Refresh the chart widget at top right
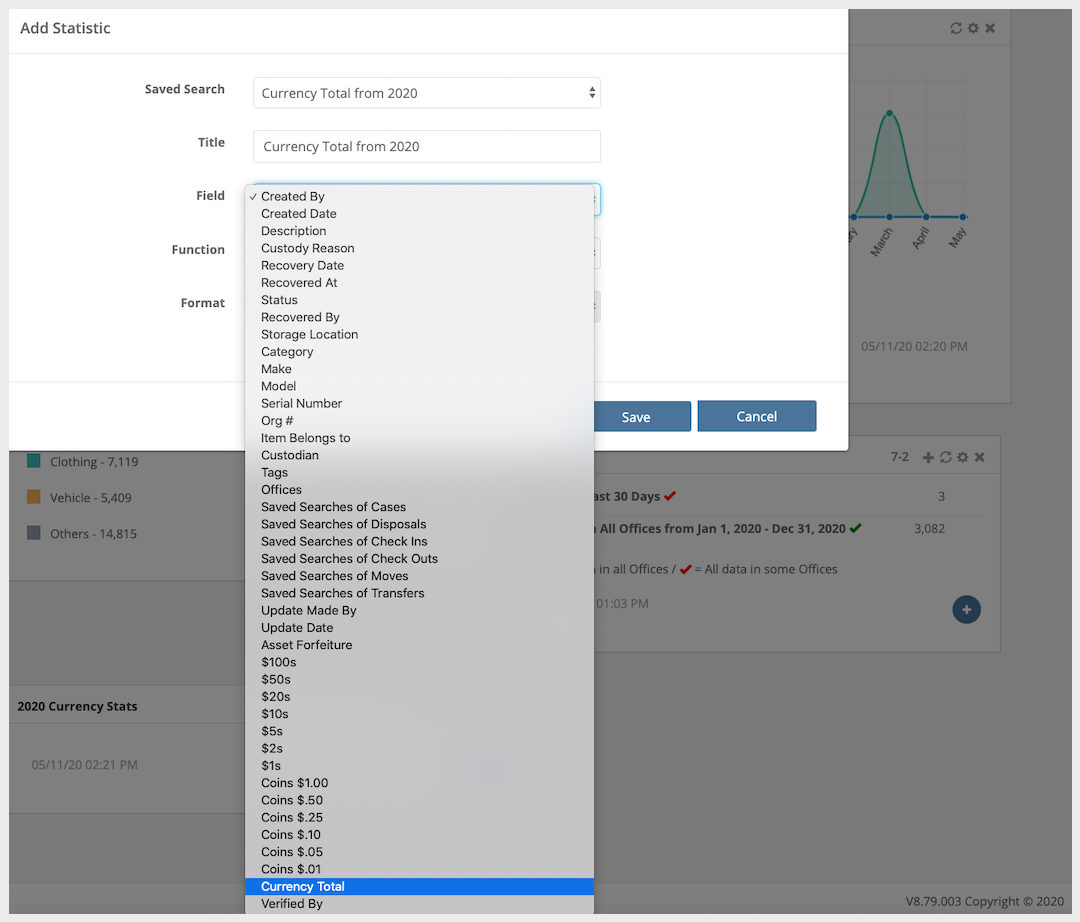This screenshot has width=1080, height=922. [956, 28]
